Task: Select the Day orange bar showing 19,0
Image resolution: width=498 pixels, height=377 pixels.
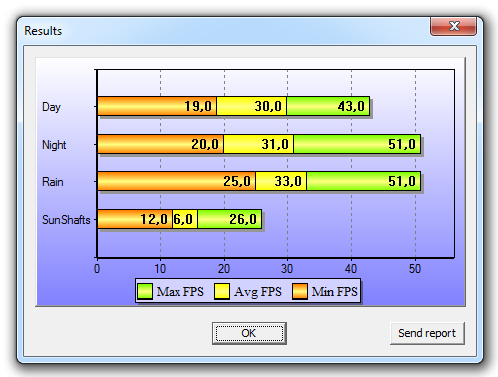Action: [157, 106]
